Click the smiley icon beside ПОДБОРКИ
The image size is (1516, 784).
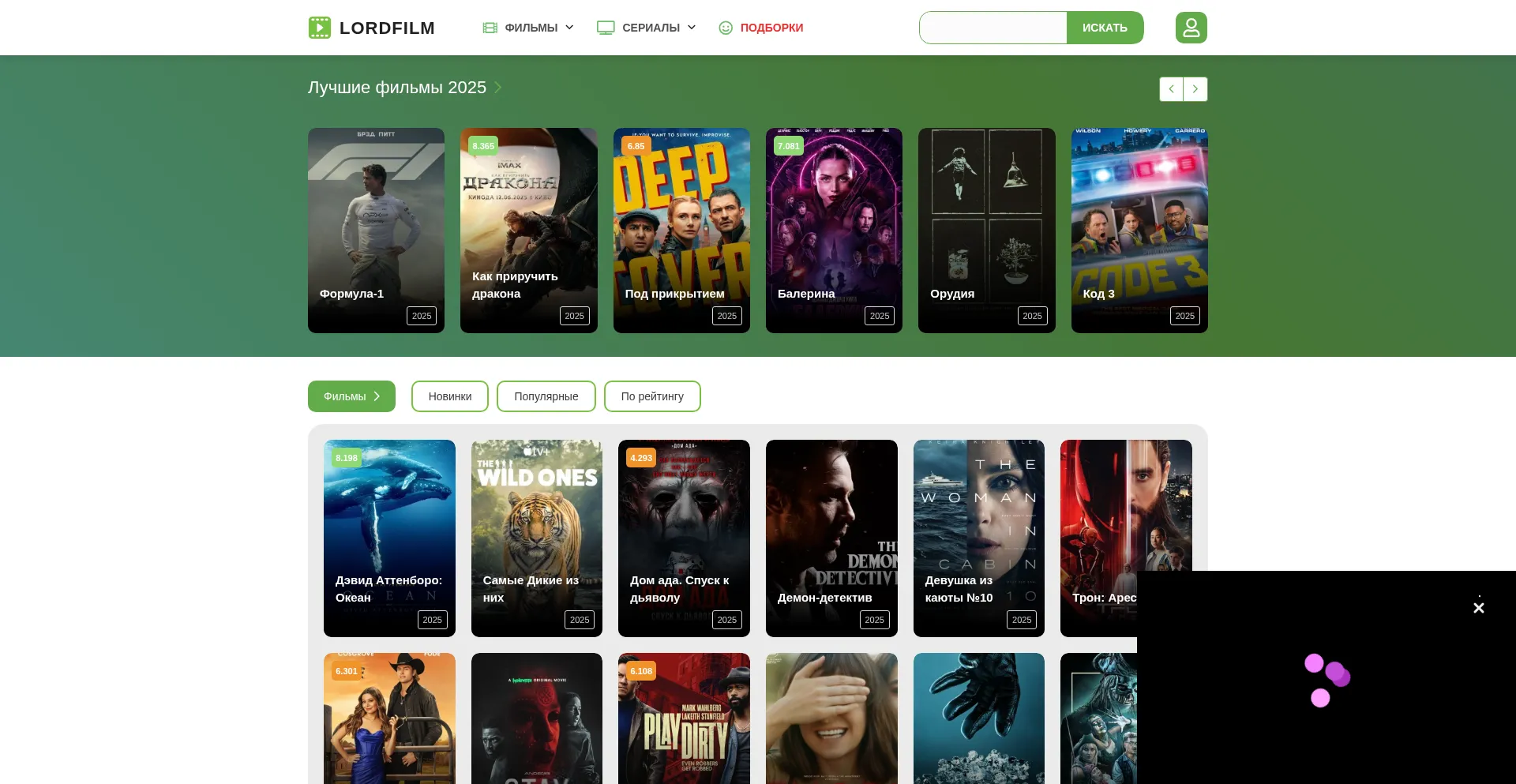pyautogui.click(x=726, y=28)
